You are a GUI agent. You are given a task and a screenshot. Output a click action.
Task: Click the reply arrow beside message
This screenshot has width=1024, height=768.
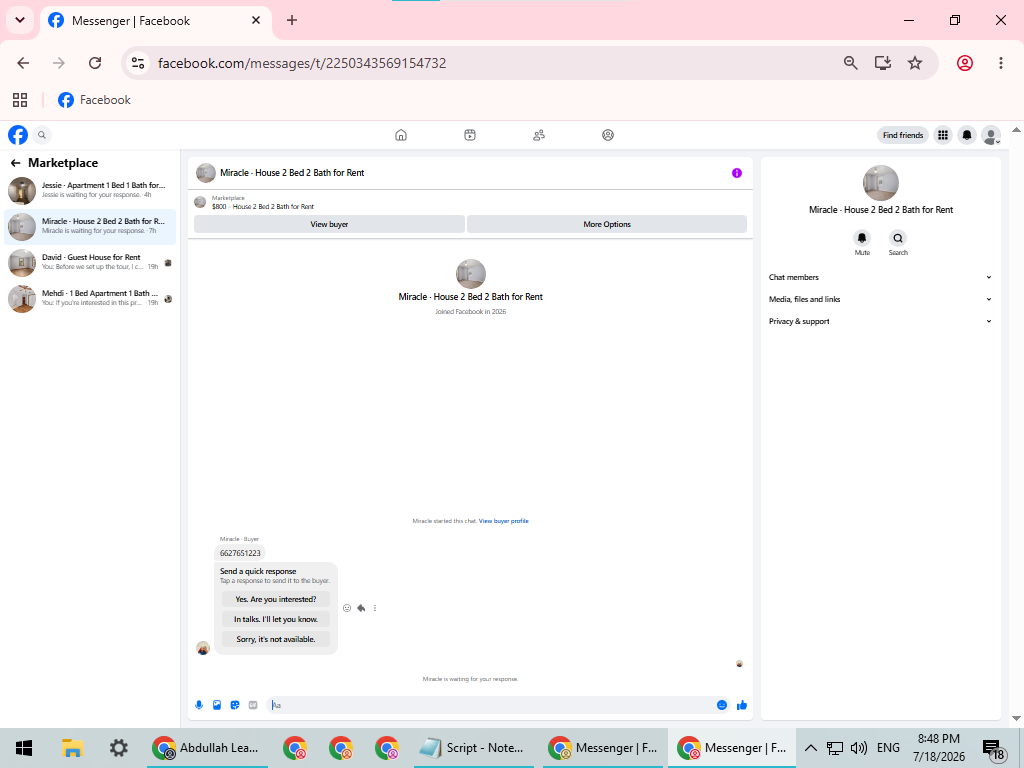(361, 608)
